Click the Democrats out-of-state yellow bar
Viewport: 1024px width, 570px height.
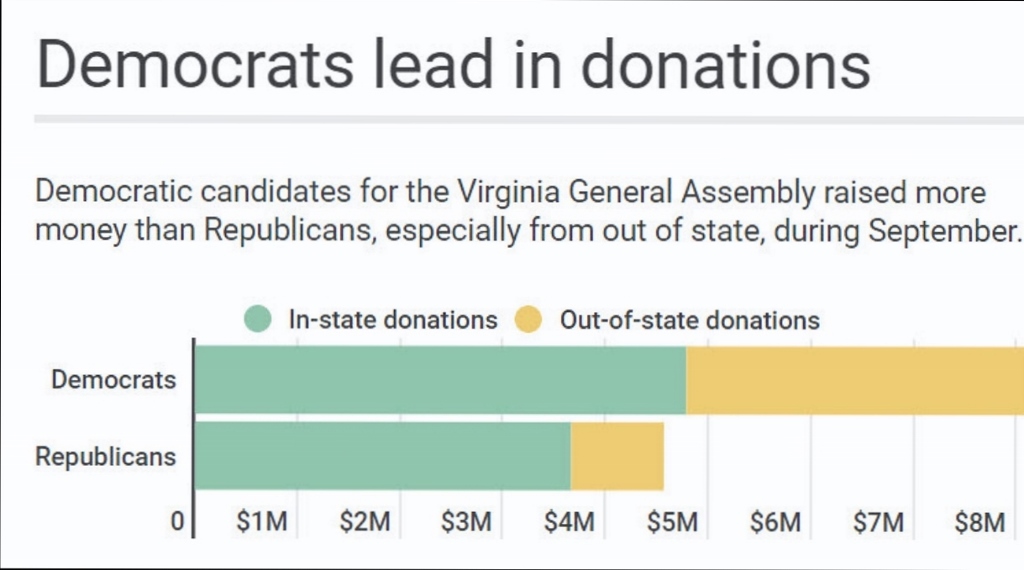pyautogui.click(x=855, y=380)
